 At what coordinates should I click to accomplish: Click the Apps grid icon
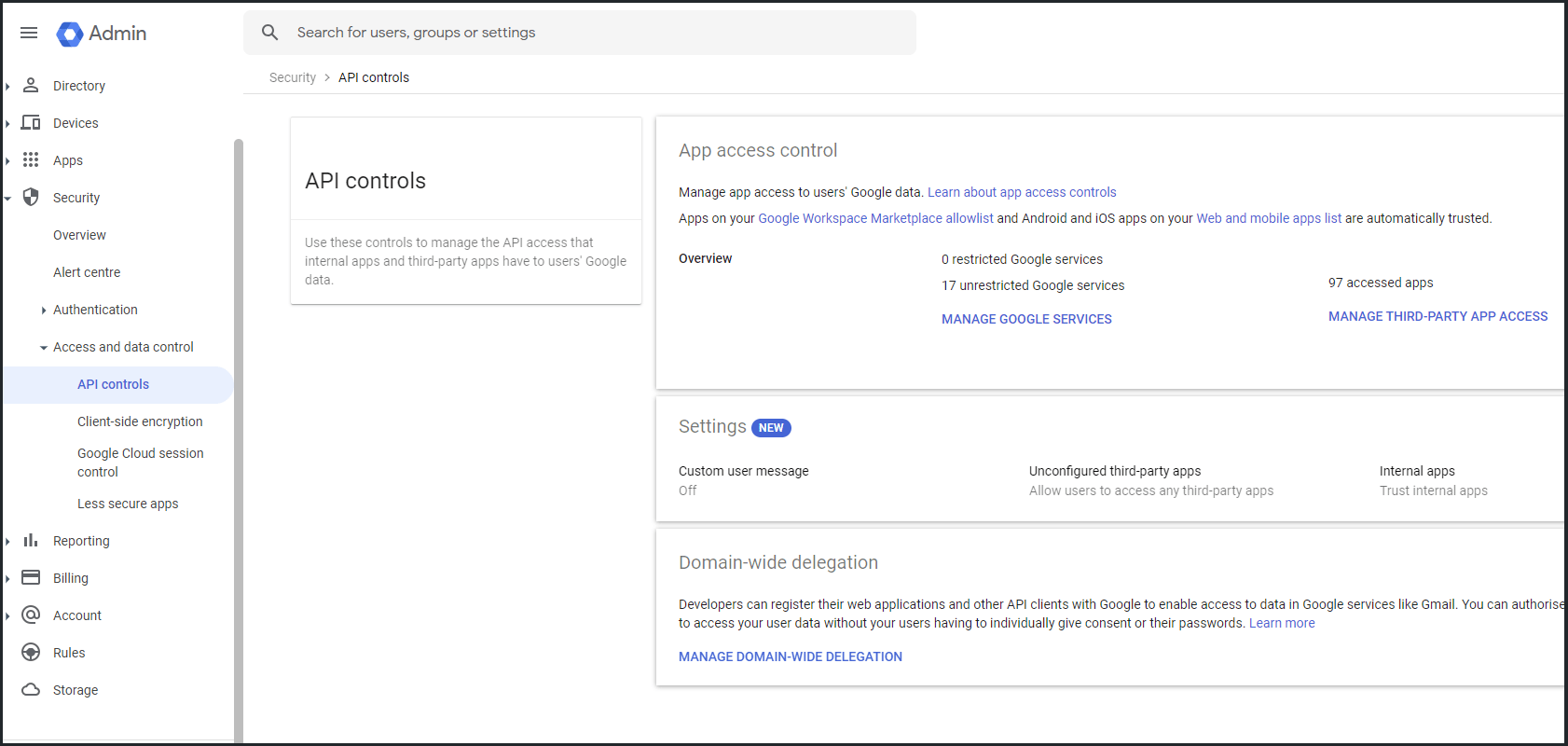[x=31, y=160]
